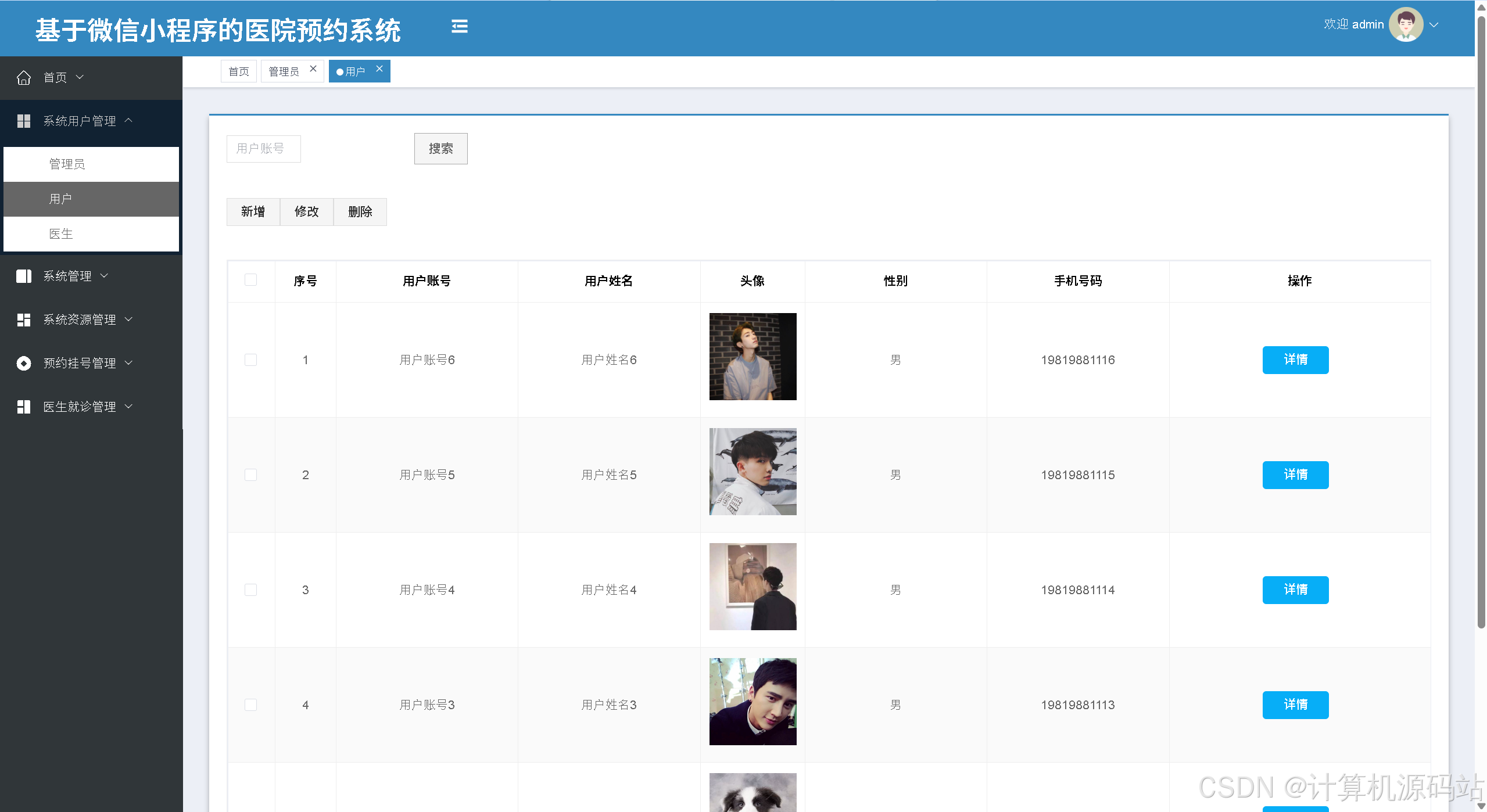Click the sidebar collapse hamburger icon
1487x812 pixels.
click(459, 27)
